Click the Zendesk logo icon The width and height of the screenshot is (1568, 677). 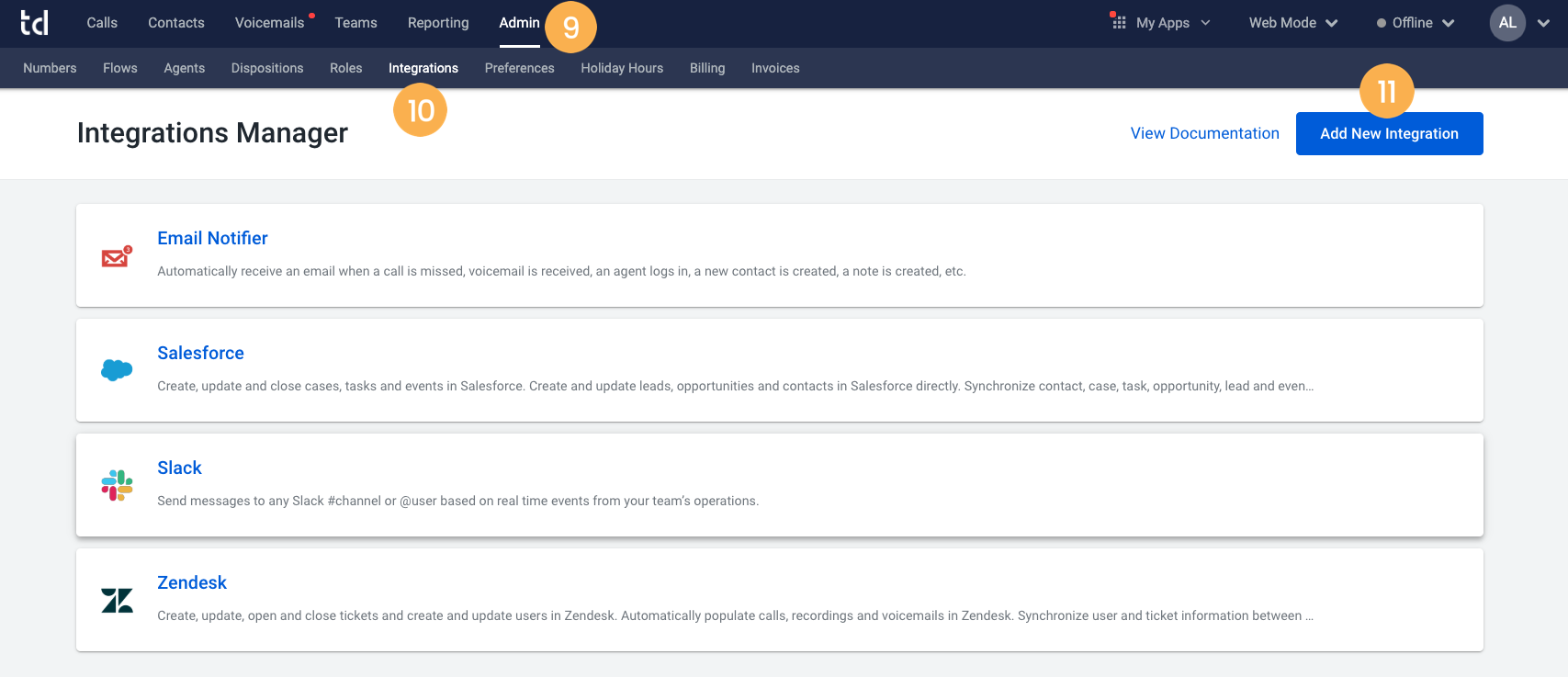(117, 601)
